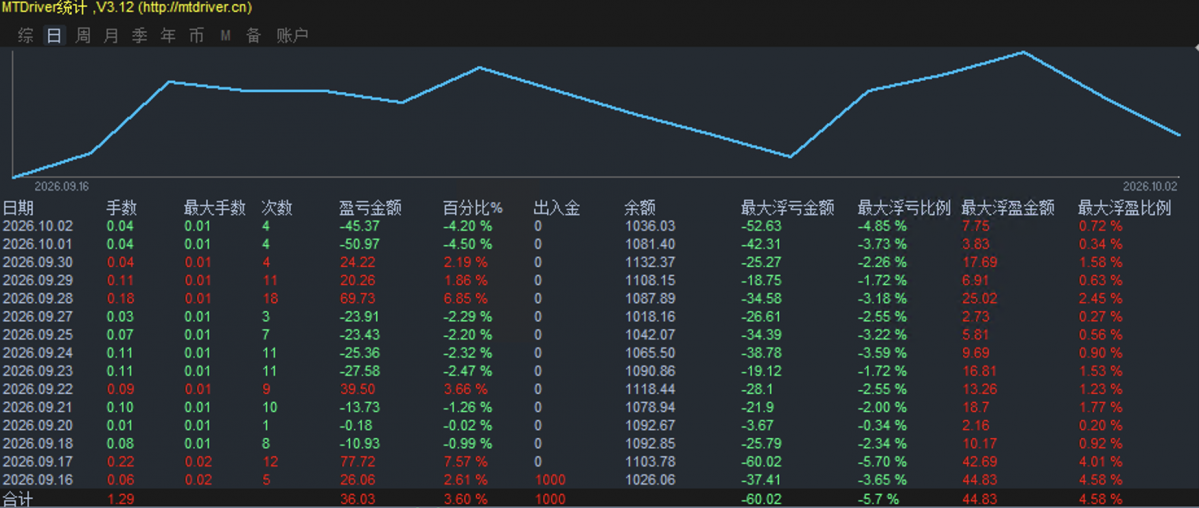Click the 1026.06 balance value
1199x508 pixels.
point(649,480)
